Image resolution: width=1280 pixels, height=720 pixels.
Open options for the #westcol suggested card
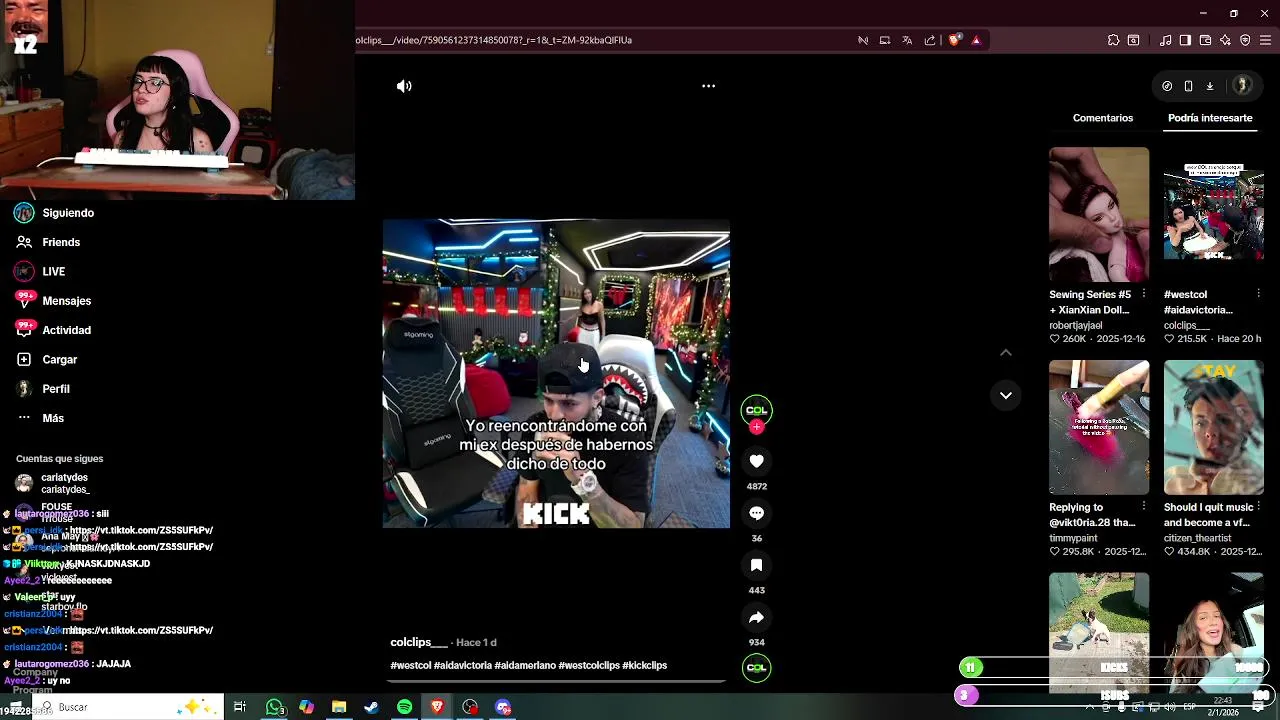[x=1257, y=294]
